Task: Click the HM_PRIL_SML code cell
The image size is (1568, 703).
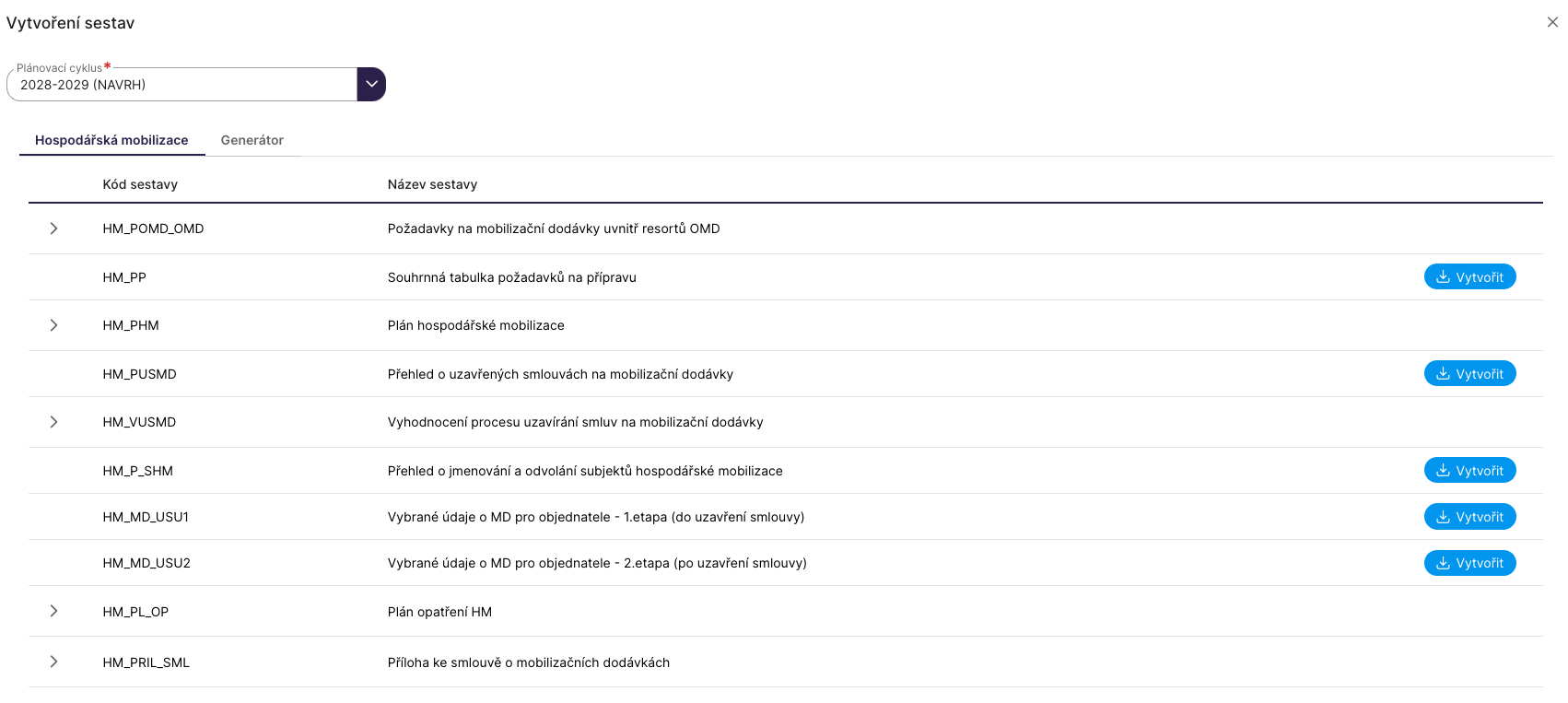Action: 146,662
